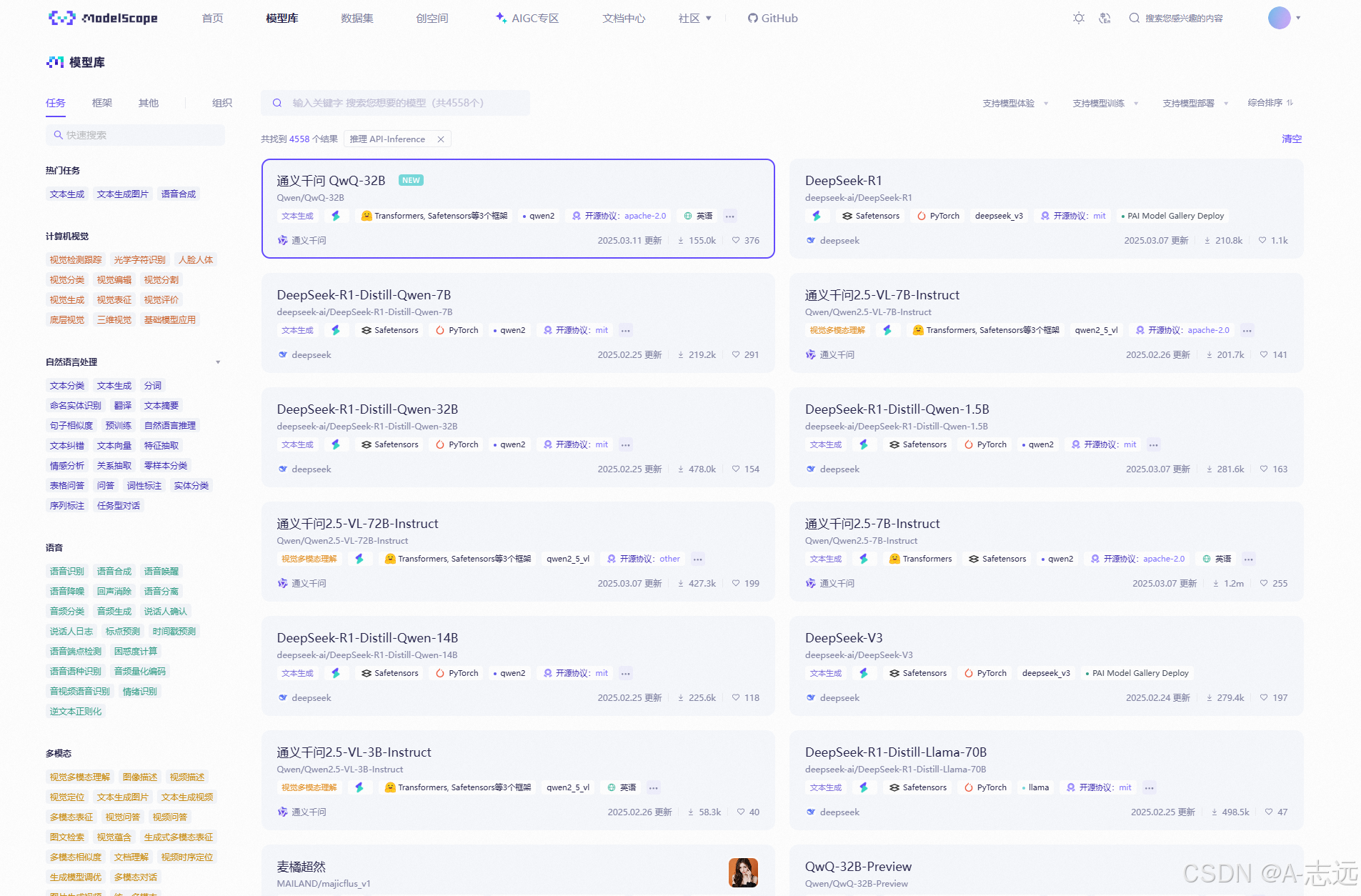Image resolution: width=1361 pixels, height=896 pixels.
Task: Select the 语音识别 task tag
Action: coord(67,572)
